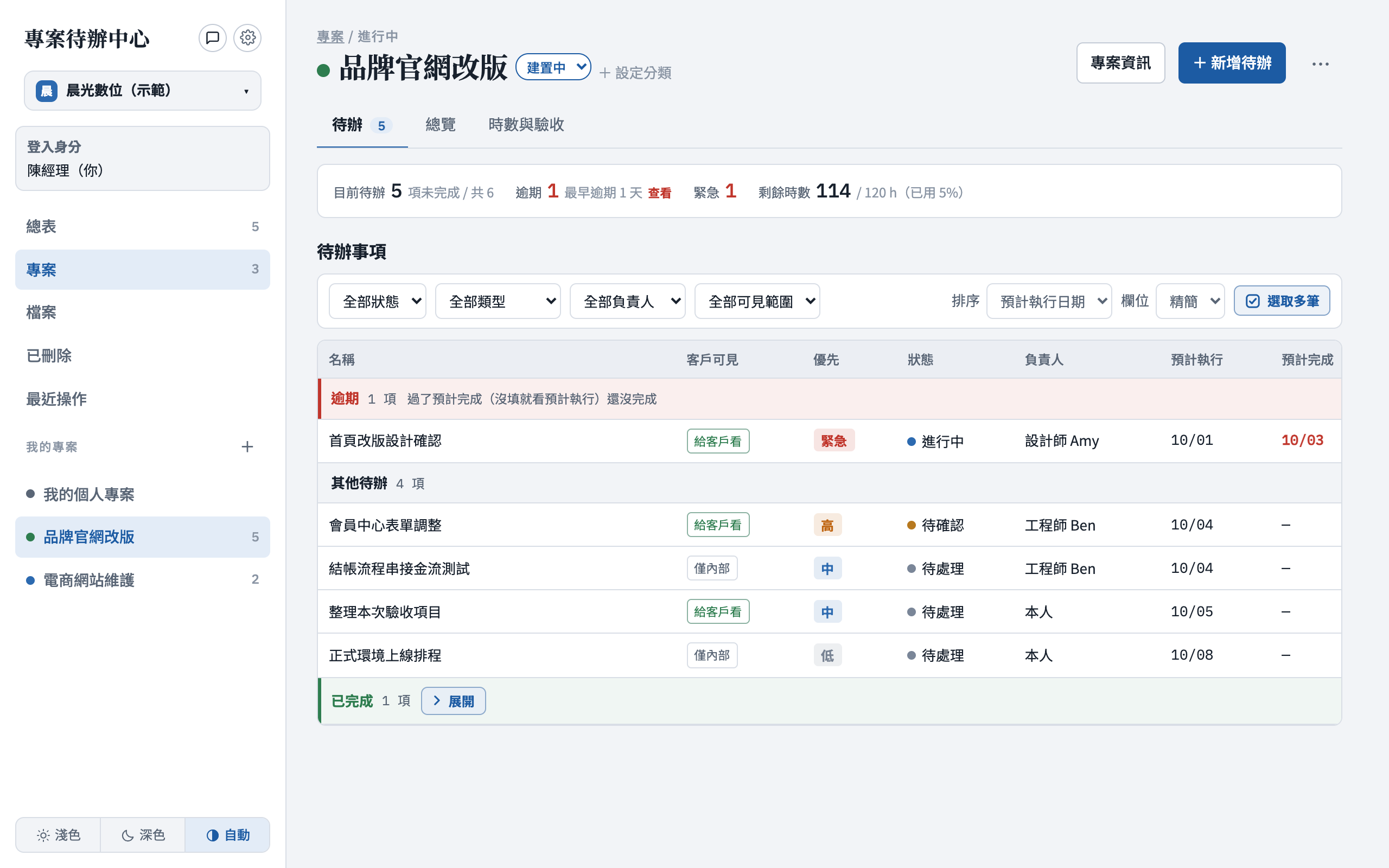
Task: Click the 給客戶看 badge on 整理本次驗收項目
Action: 717,611
